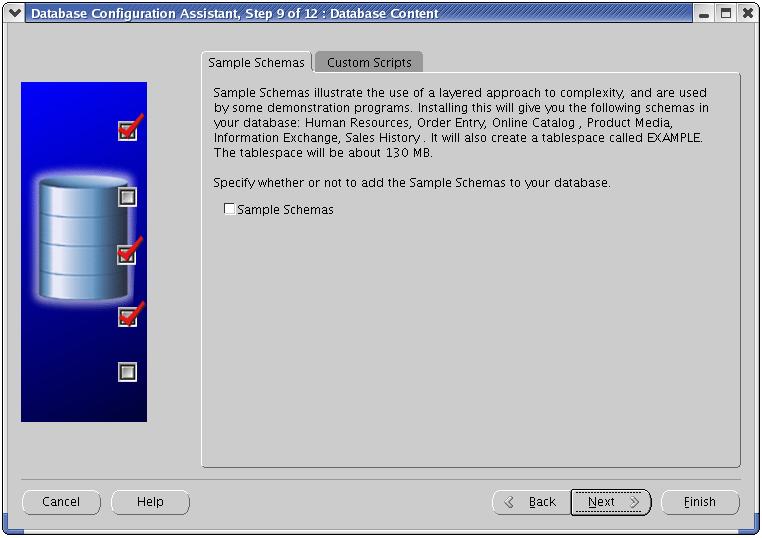This screenshot has width=762, height=538.
Task: Open the Custom Scripts tab
Action: point(369,62)
